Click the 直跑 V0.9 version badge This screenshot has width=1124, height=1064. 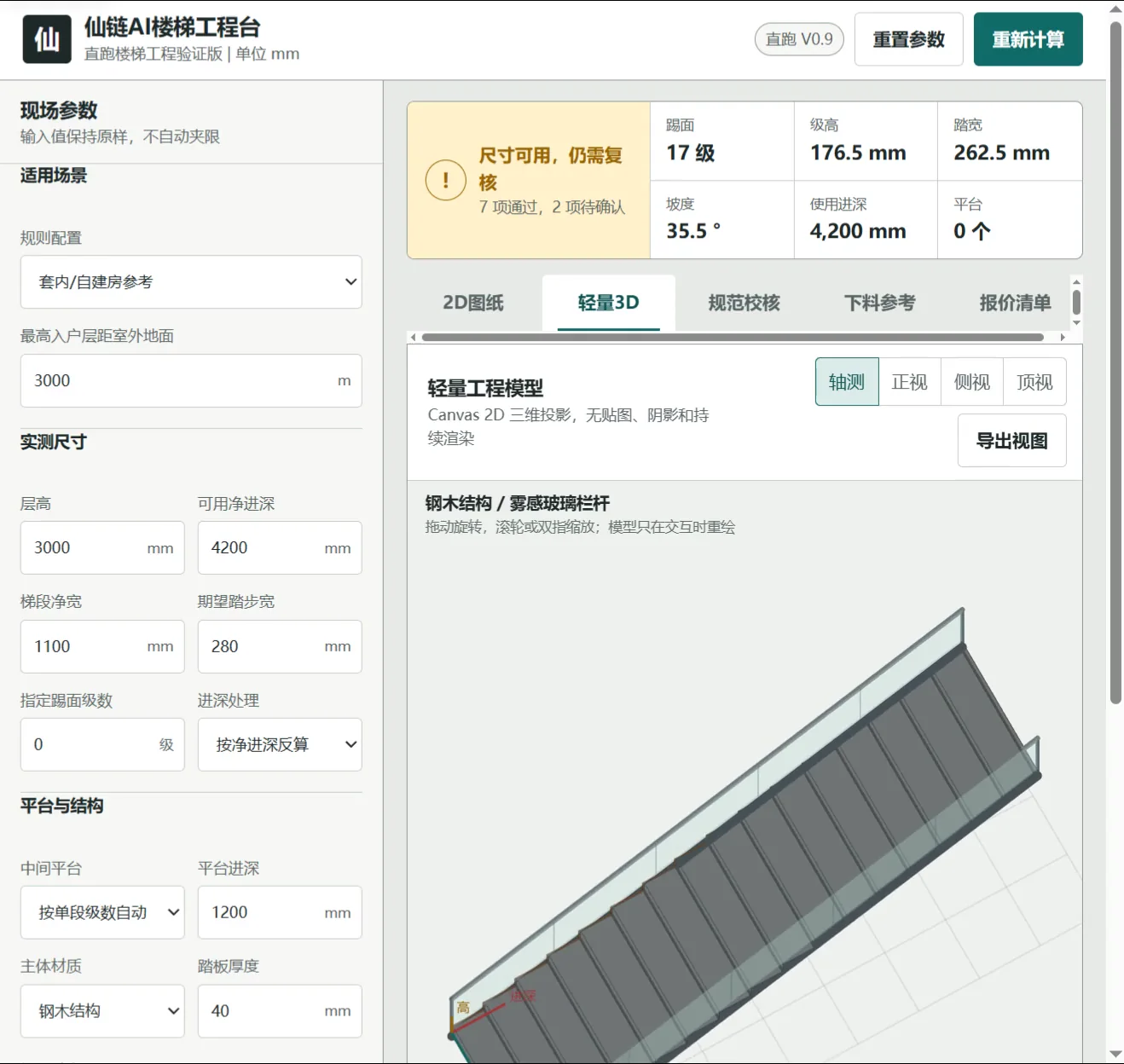point(799,39)
